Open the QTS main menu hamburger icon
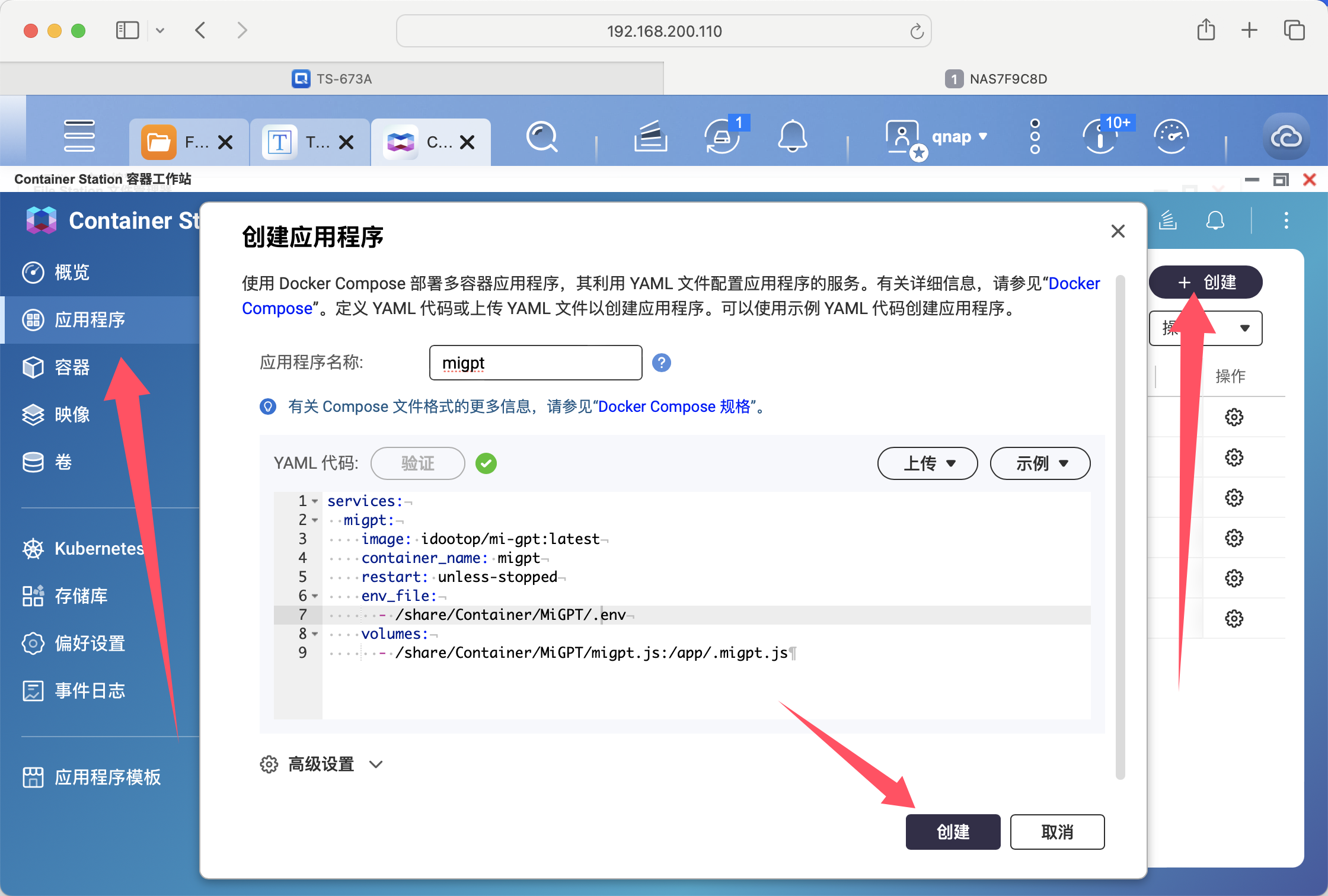 79,136
